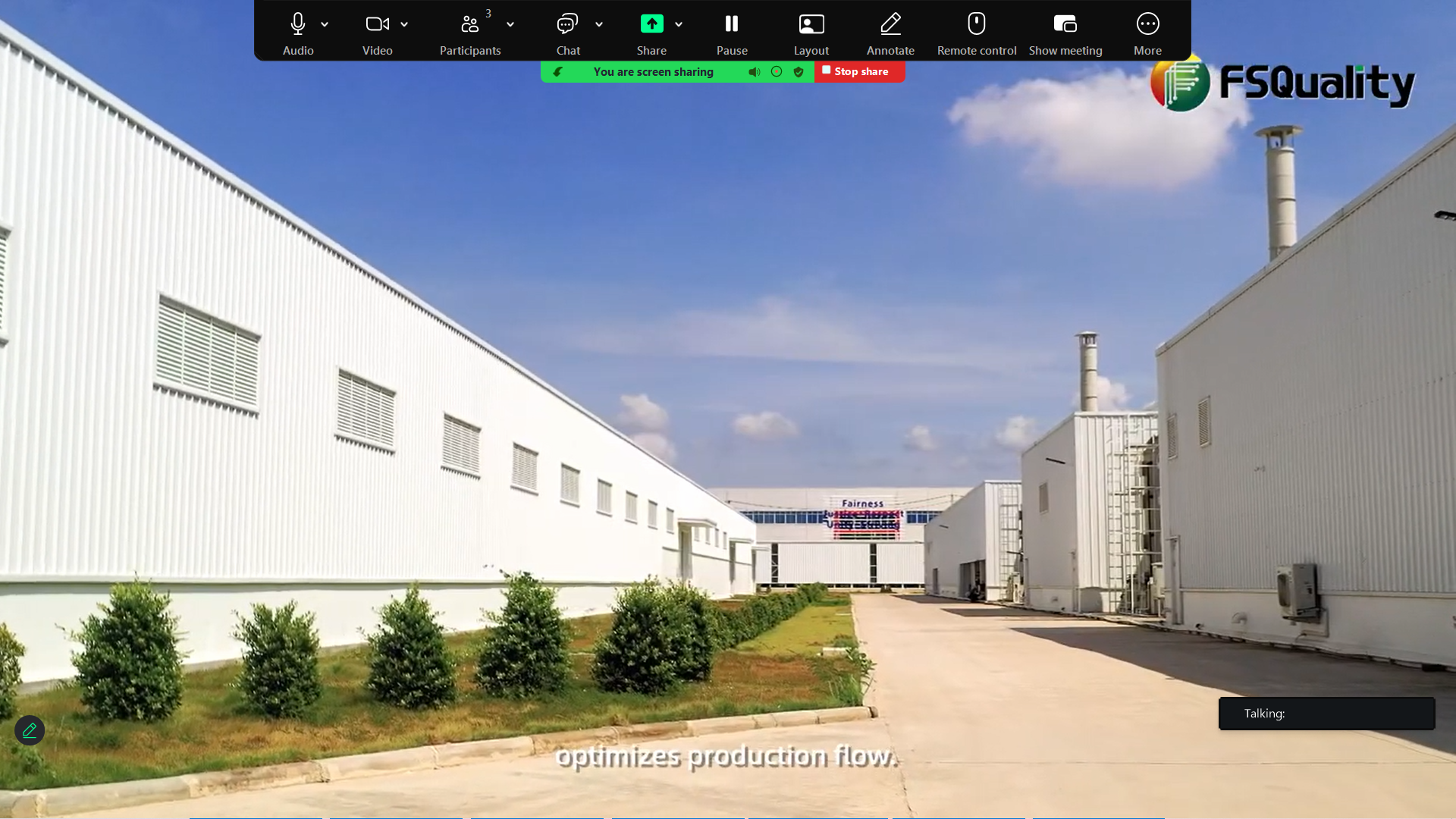Expand Video options arrow

(x=404, y=24)
